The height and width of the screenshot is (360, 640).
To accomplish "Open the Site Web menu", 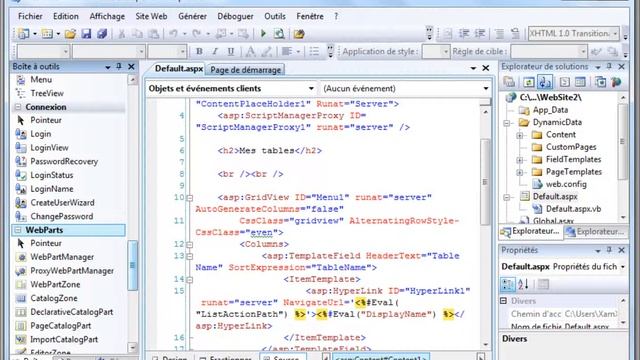I will point(151,16).
